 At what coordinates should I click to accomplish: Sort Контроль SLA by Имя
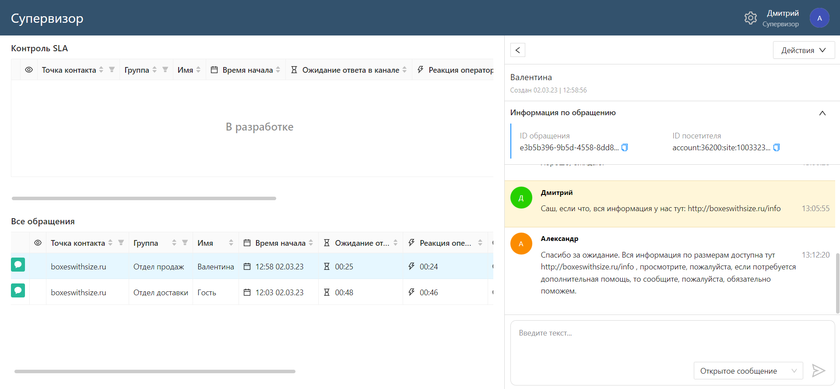click(x=198, y=70)
